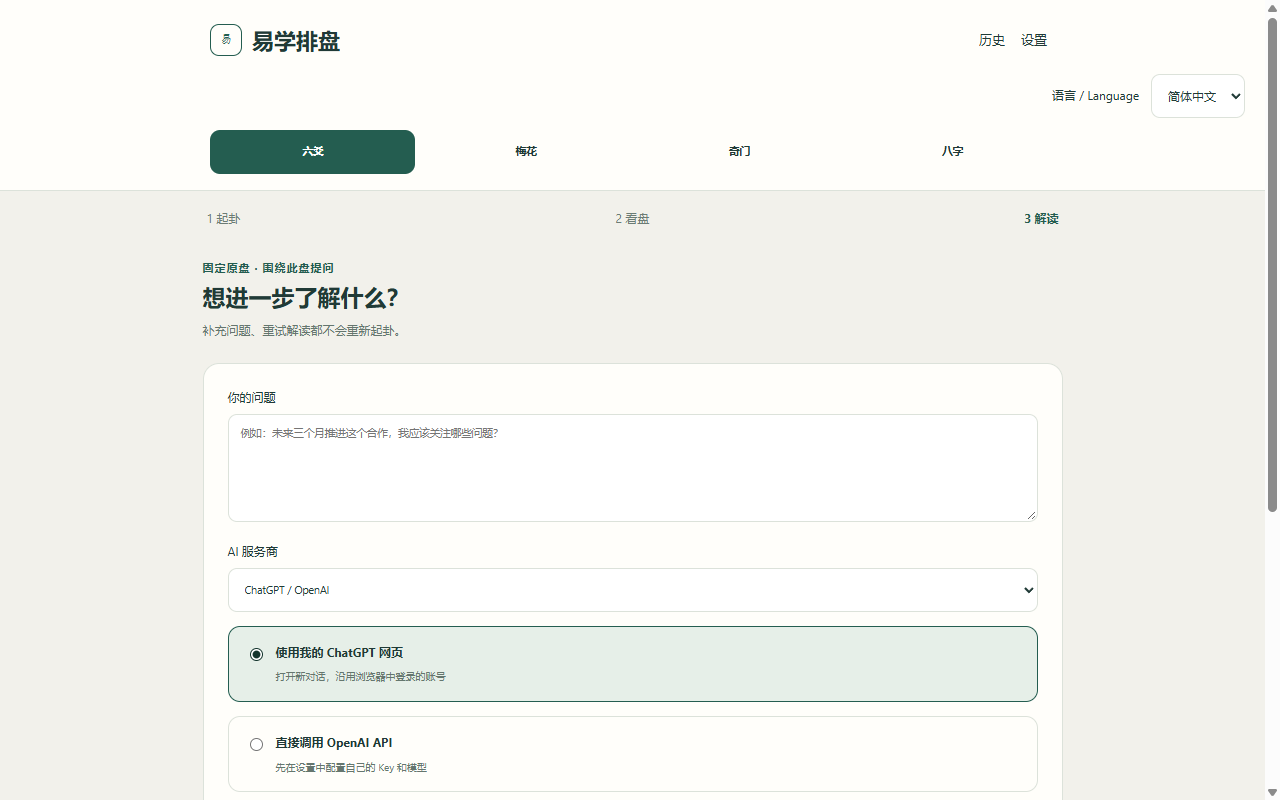Switch to the 奇门 tab
Screen dimensions: 1280x800
pos(739,152)
